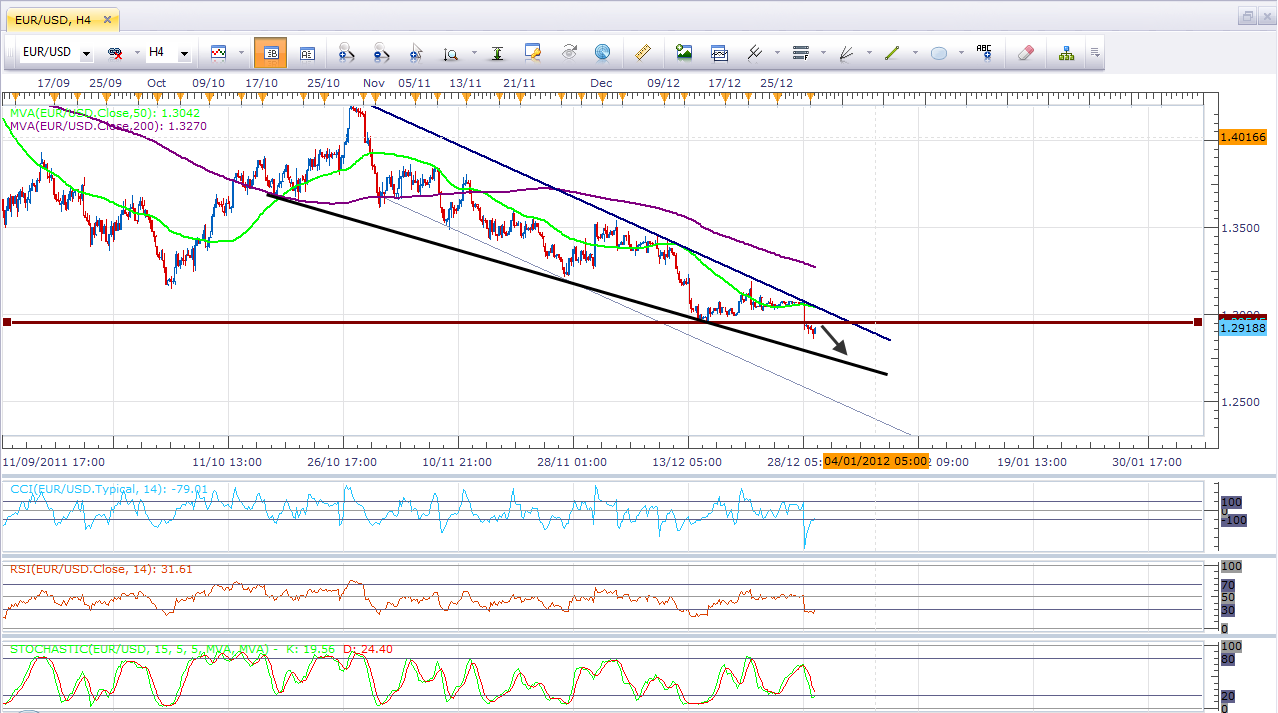This screenshot has width=1278, height=713.
Task: Click the 25/12 label on top date ruler
Action: pyautogui.click(x=777, y=83)
